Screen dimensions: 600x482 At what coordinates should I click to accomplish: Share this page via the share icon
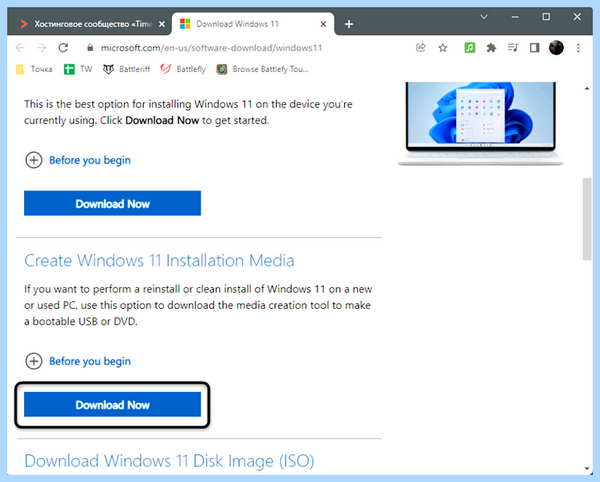(x=421, y=48)
